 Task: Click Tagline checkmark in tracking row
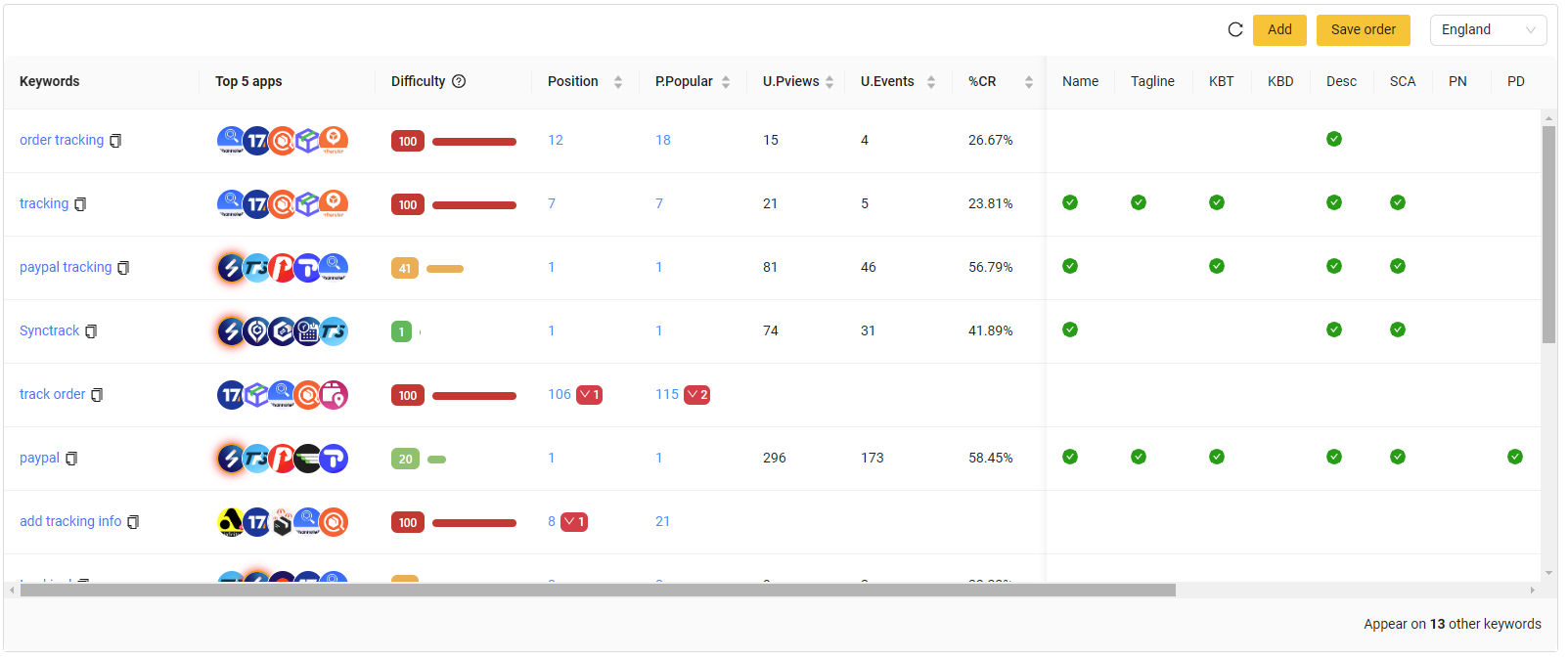pos(1138,202)
